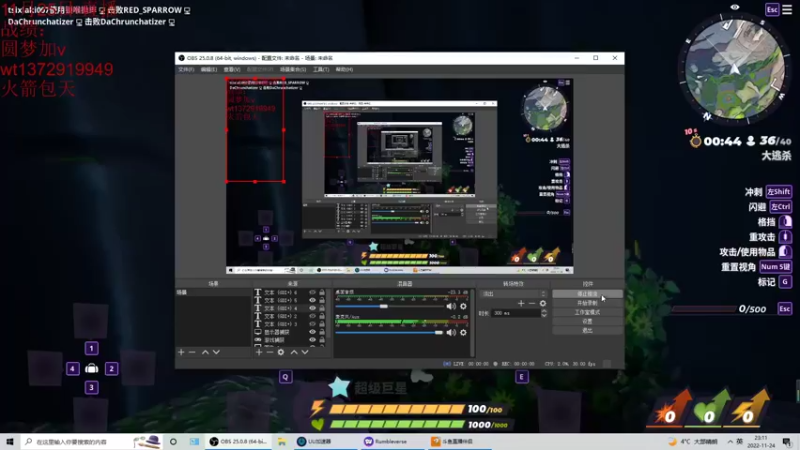Click the 停止推流 stop streaming button

tap(587, 294)
